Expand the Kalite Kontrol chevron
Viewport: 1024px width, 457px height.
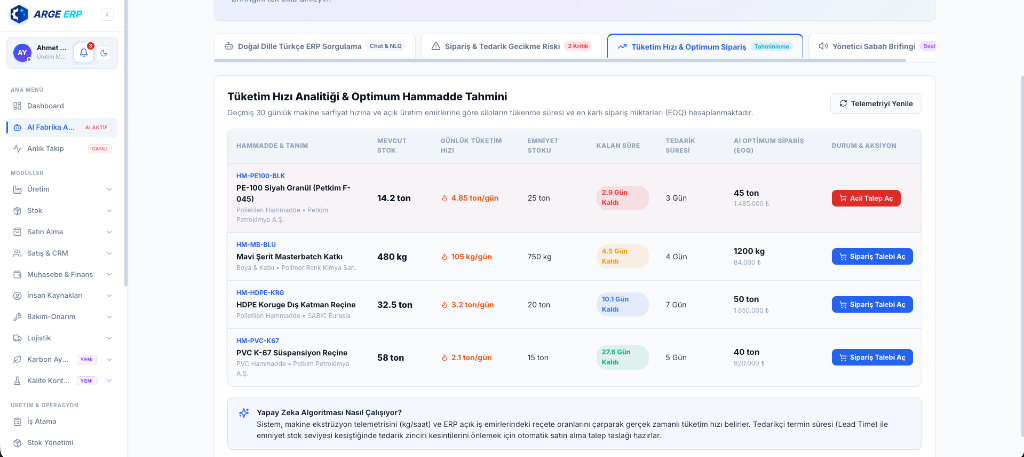tap(109, 381)
